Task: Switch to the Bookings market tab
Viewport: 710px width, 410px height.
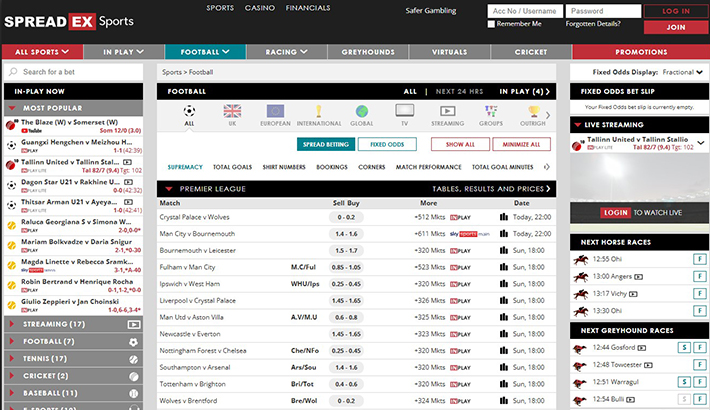Action: [332, 167]
